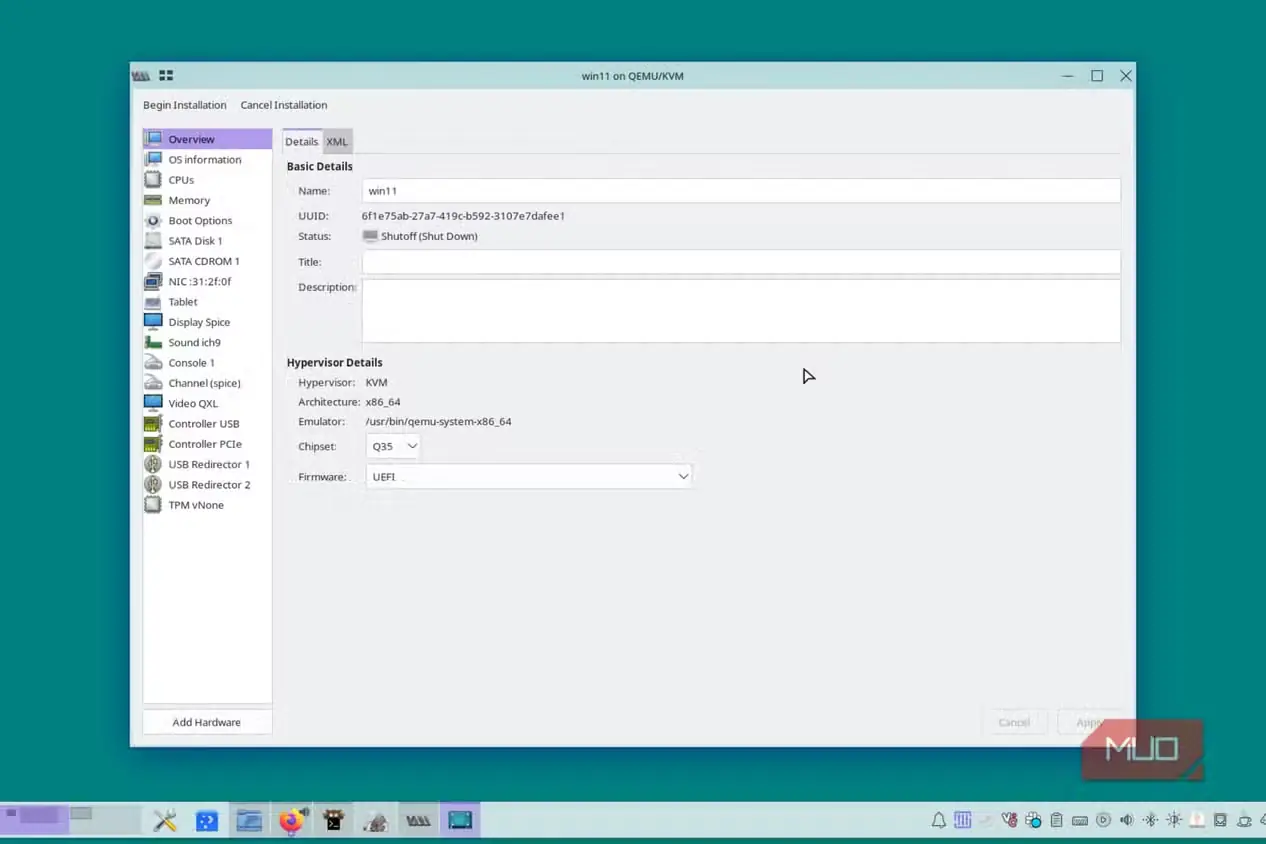Viewport: 1266px width, 844px height.
Task: Select NIC :31:2f:0f network device
Action: [207, 281]
